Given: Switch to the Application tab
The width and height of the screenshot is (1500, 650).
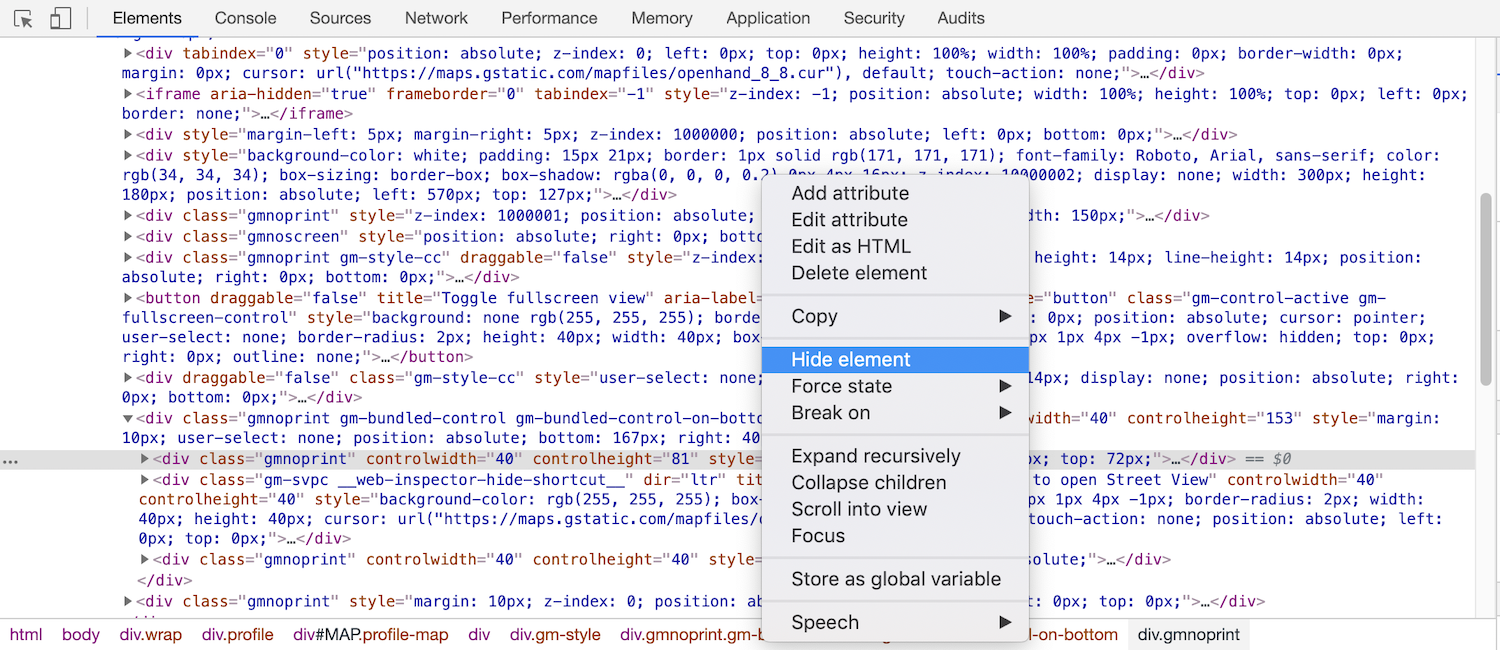Looking at the screenshot, I should [768, 18].
